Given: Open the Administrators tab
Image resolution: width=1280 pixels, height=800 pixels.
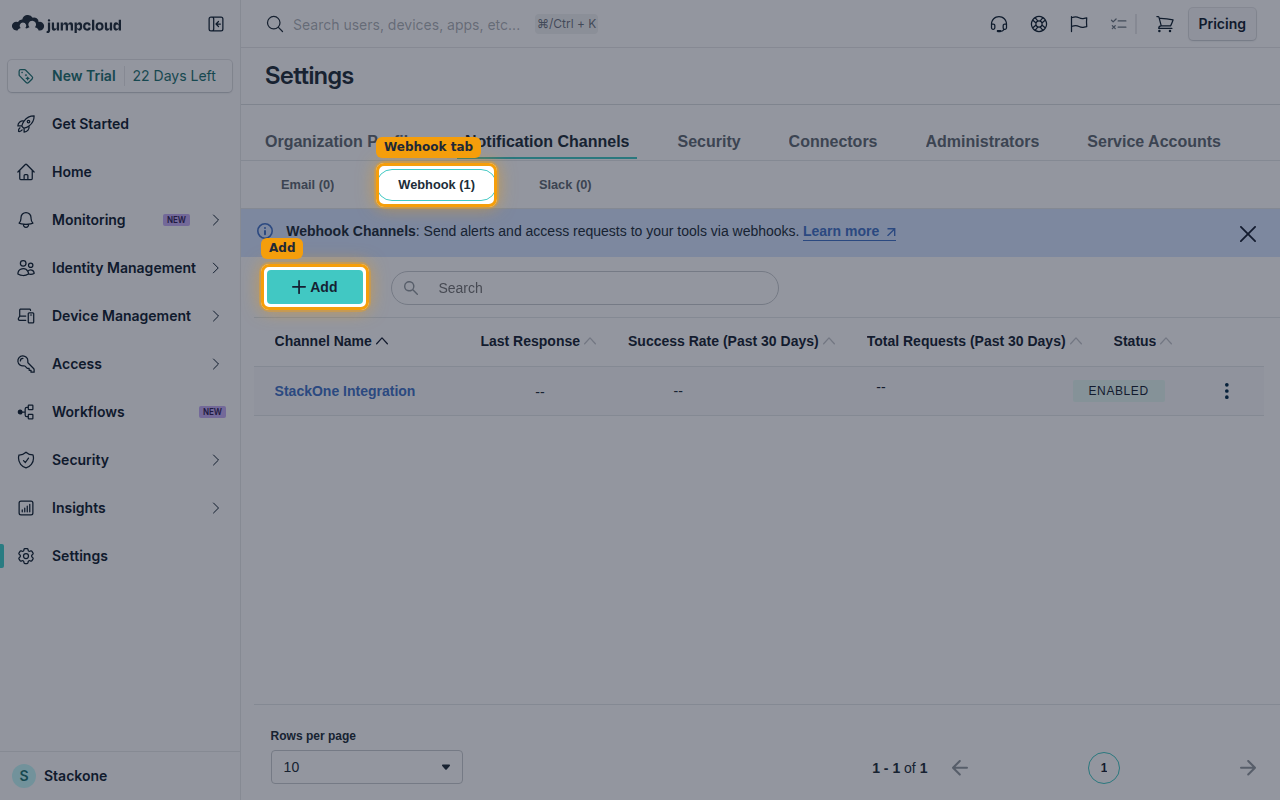Looking at the screenshot, I should pos(982,142).
